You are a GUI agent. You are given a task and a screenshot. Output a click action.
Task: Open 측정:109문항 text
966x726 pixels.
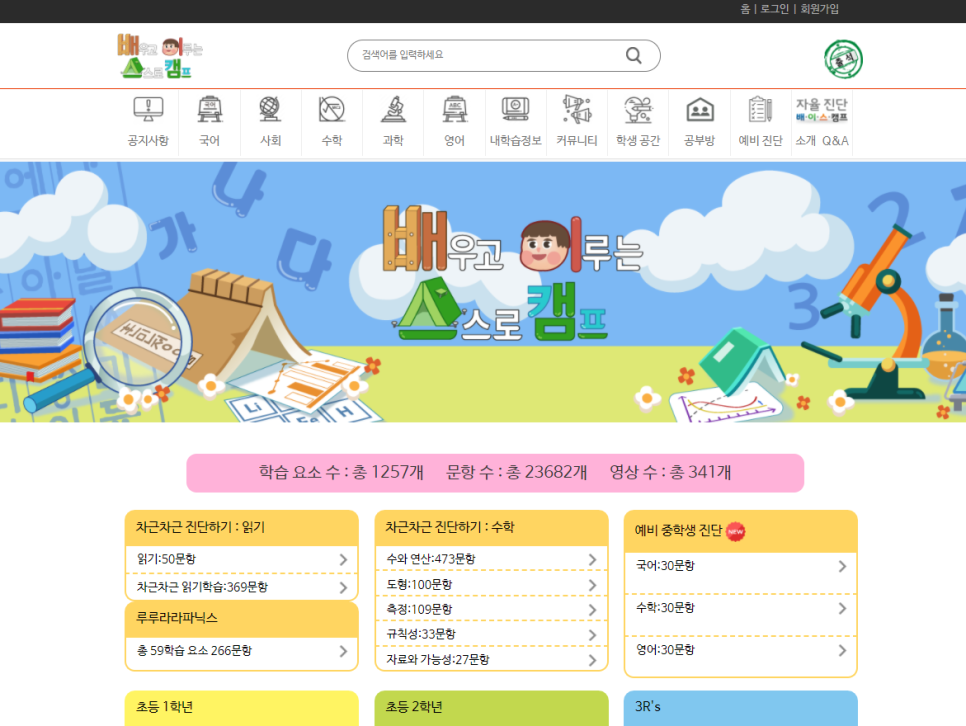[420, 609]
